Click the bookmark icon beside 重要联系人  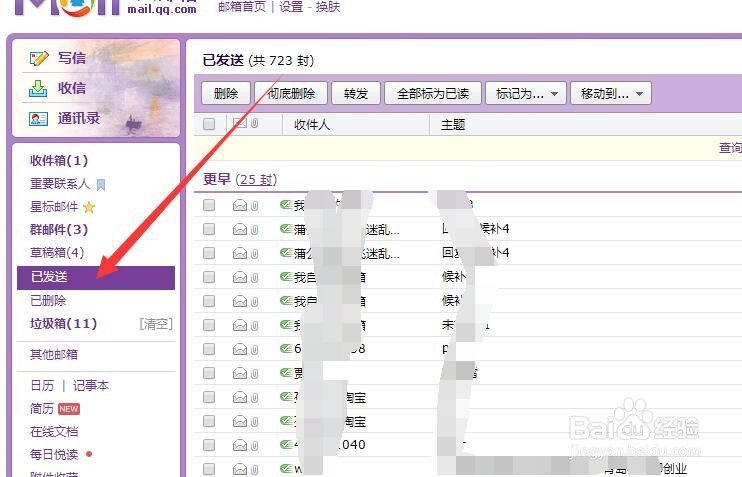[x=101, y=185]
